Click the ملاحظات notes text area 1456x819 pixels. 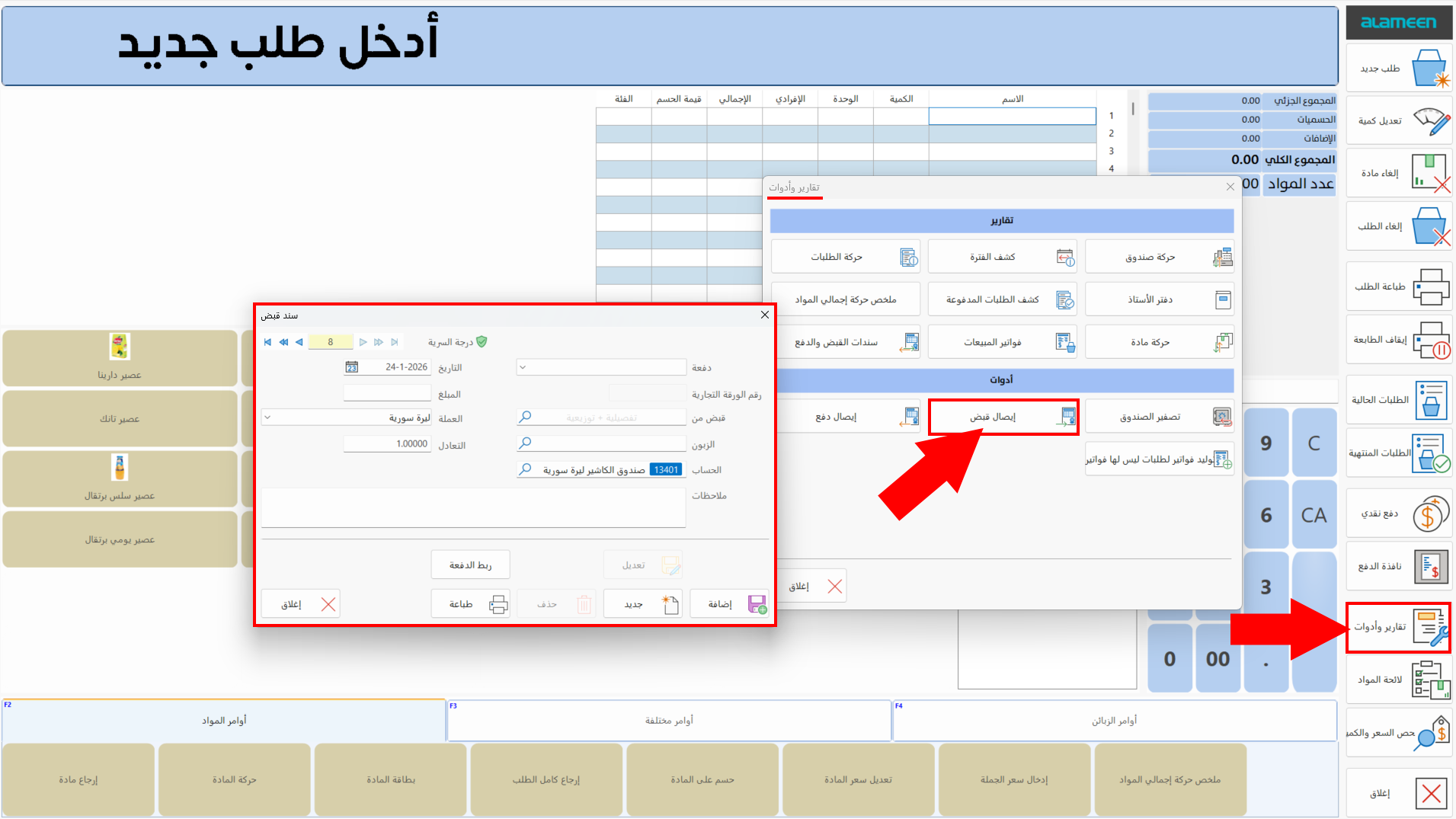[x=473, y=507]
